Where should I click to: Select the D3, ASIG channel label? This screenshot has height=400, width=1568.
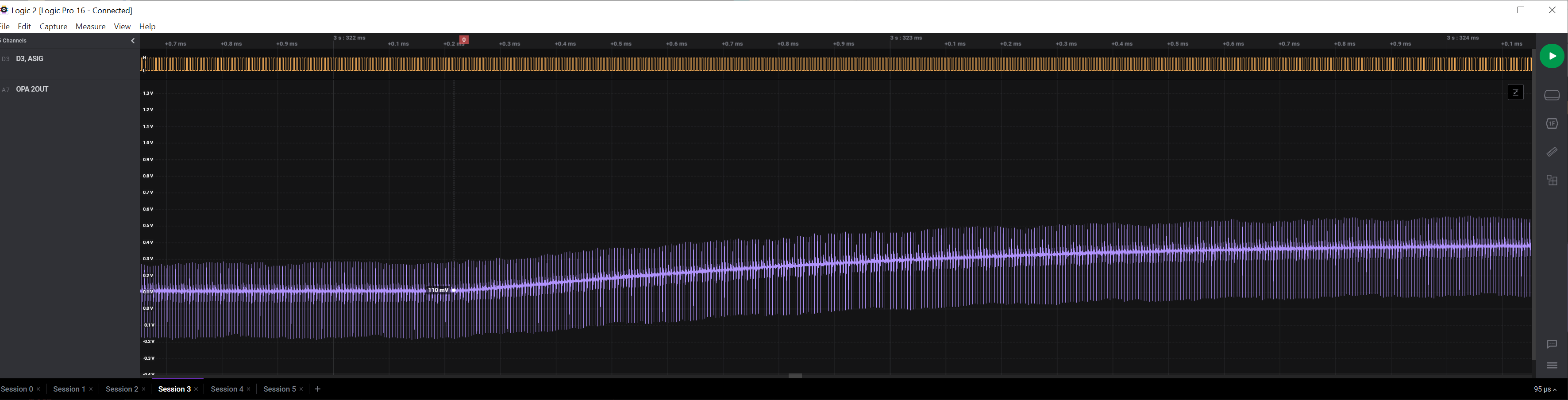(30, 59)
